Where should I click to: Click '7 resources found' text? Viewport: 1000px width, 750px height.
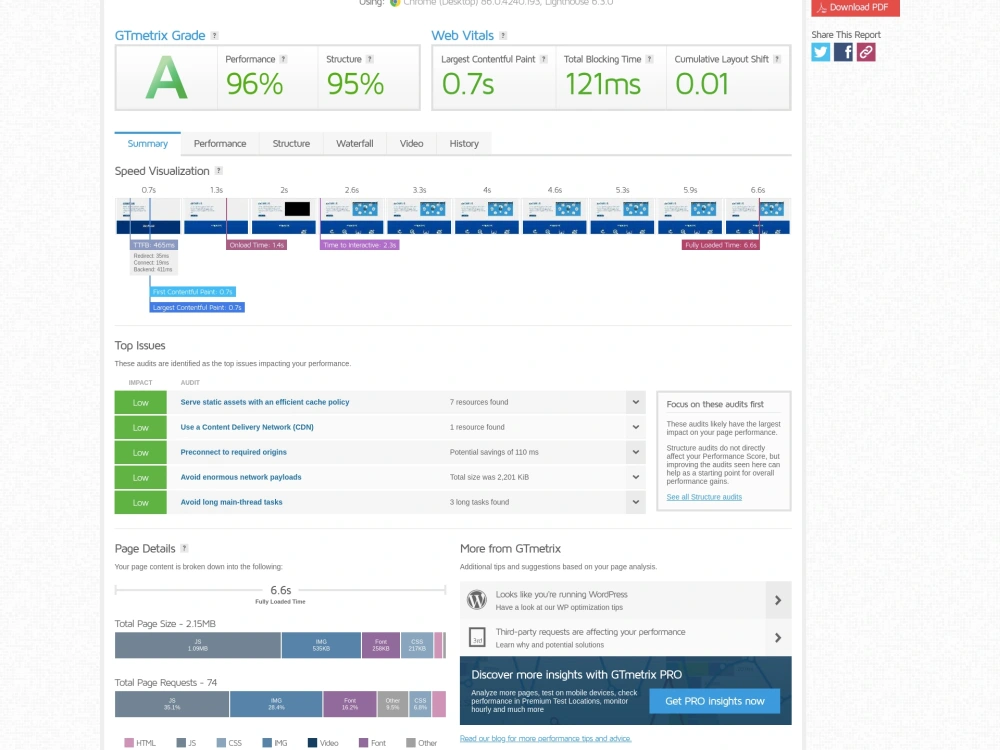(479, 402)
